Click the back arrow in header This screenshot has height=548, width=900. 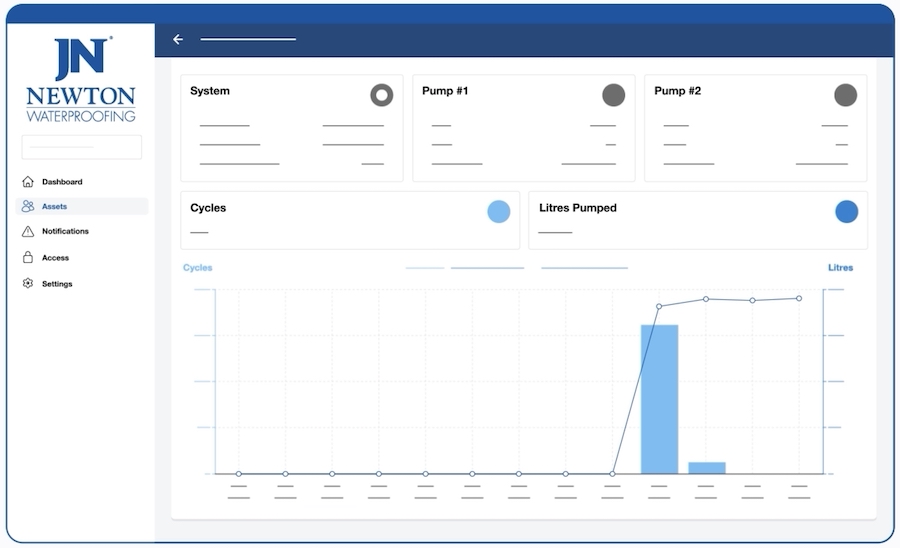coord(178,40)
